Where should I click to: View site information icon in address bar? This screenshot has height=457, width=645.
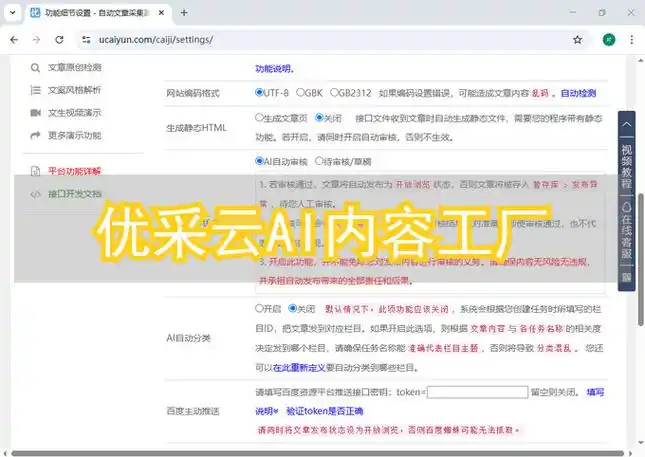tap(86, 39)
